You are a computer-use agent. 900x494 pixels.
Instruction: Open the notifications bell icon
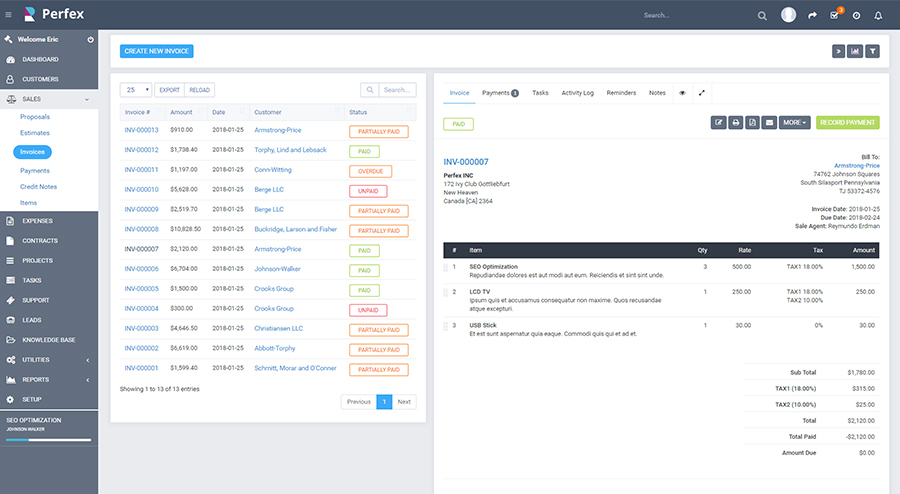[x=878, y=15]
